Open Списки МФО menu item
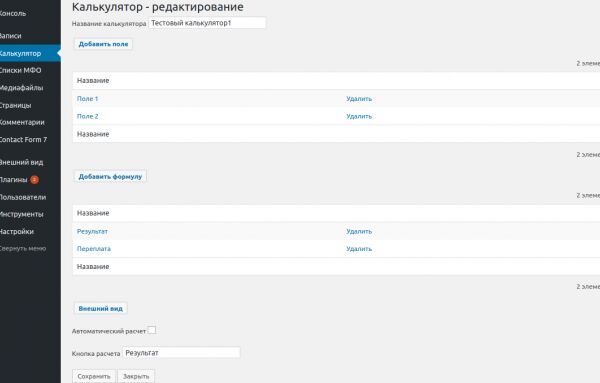The width and height of the screenshot is (600, 383). pyautogui.click(x=20, y=70)
